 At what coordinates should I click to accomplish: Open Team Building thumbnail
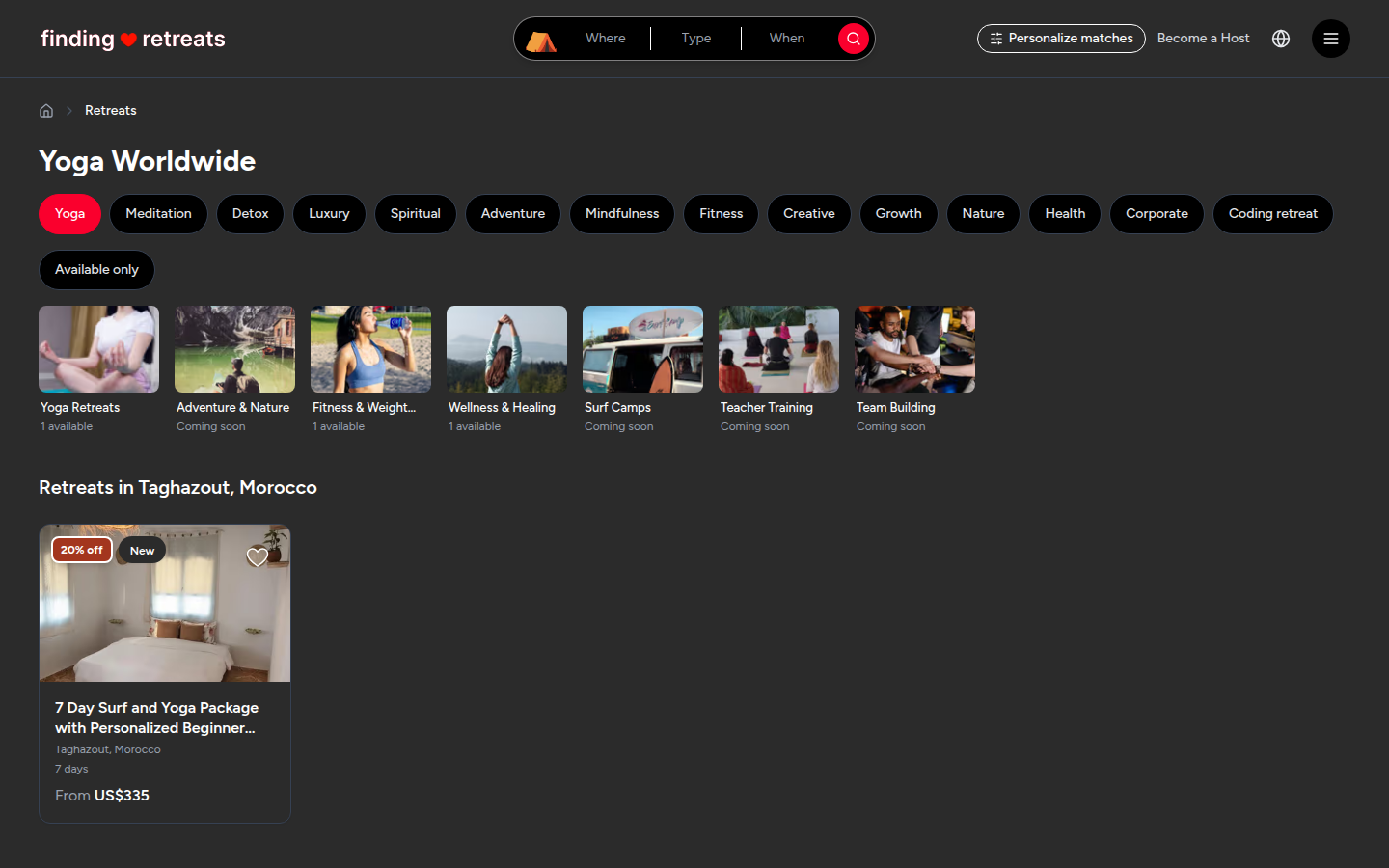click(914, 349)
